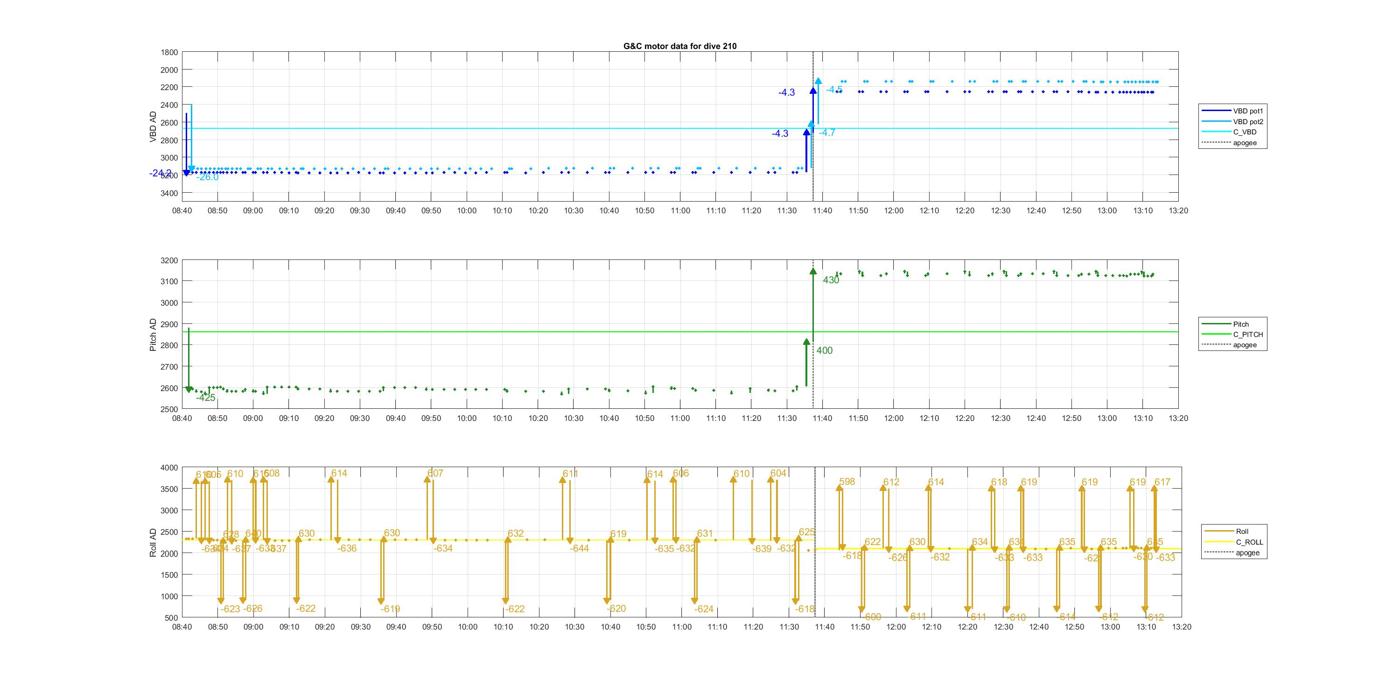Click the "430" pitch move label

point(831,280)
